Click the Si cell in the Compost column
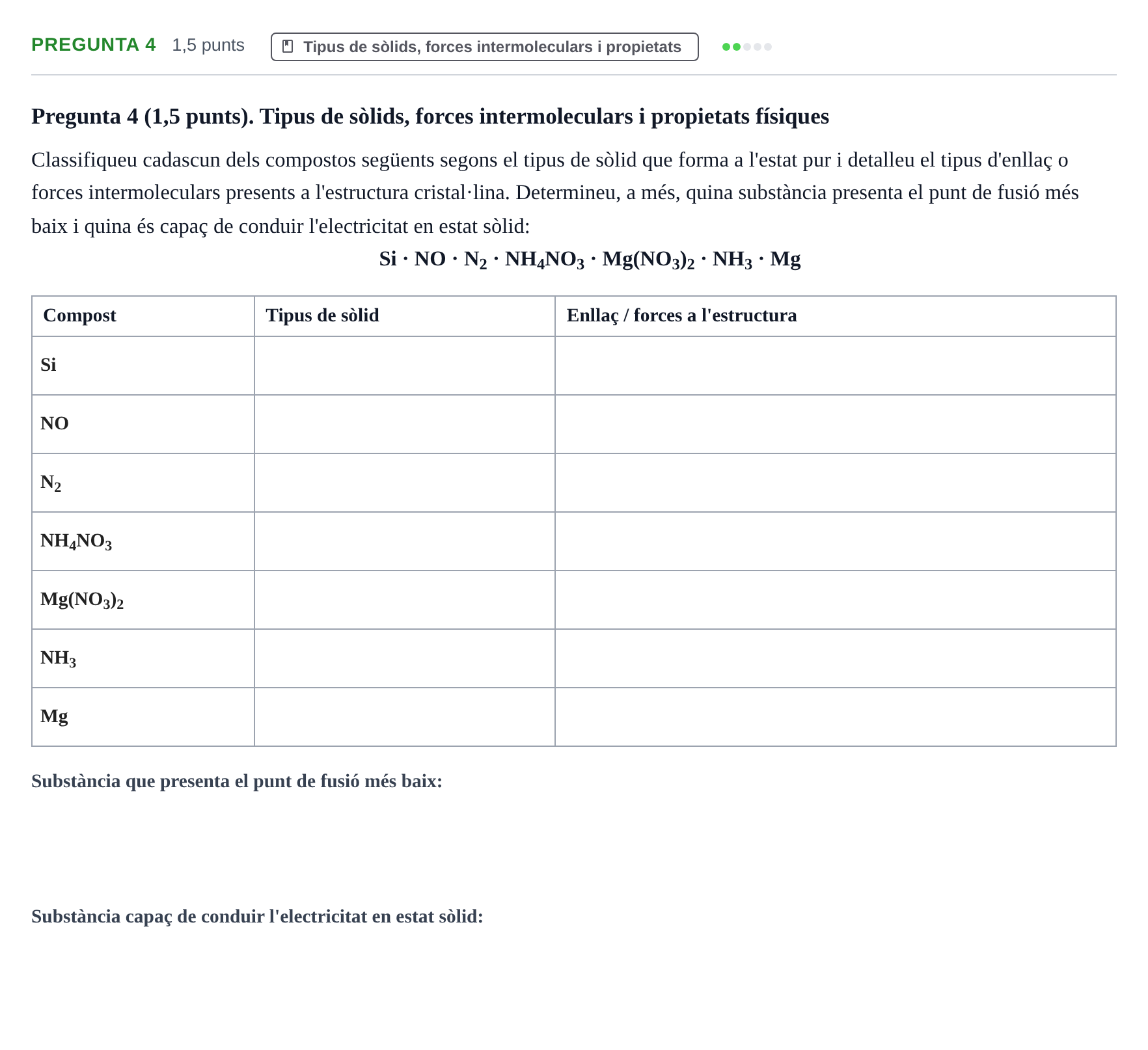The height and width of the screenshot is (1050, 1148). (x=143, y=366)
